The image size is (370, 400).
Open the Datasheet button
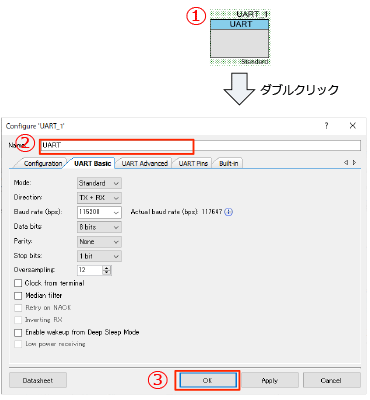(38, 380)
